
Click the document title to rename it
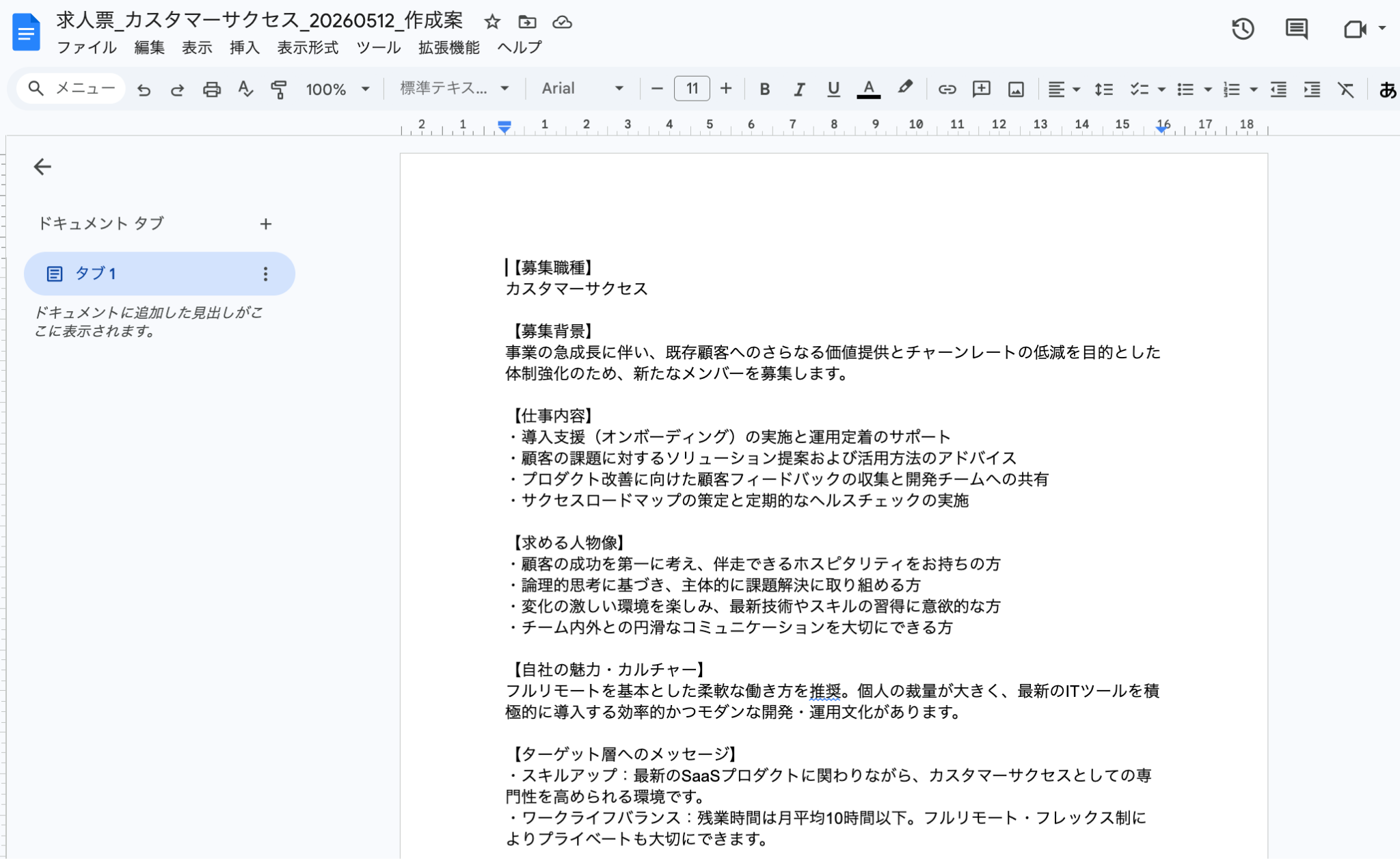click(260, 21)
